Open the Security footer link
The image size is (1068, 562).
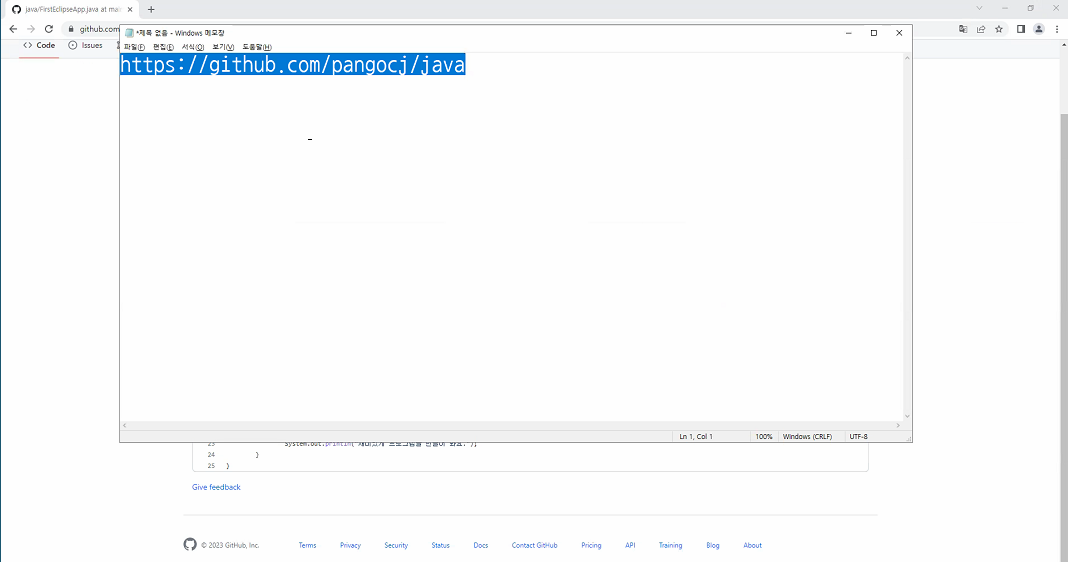tap(396, 545)
